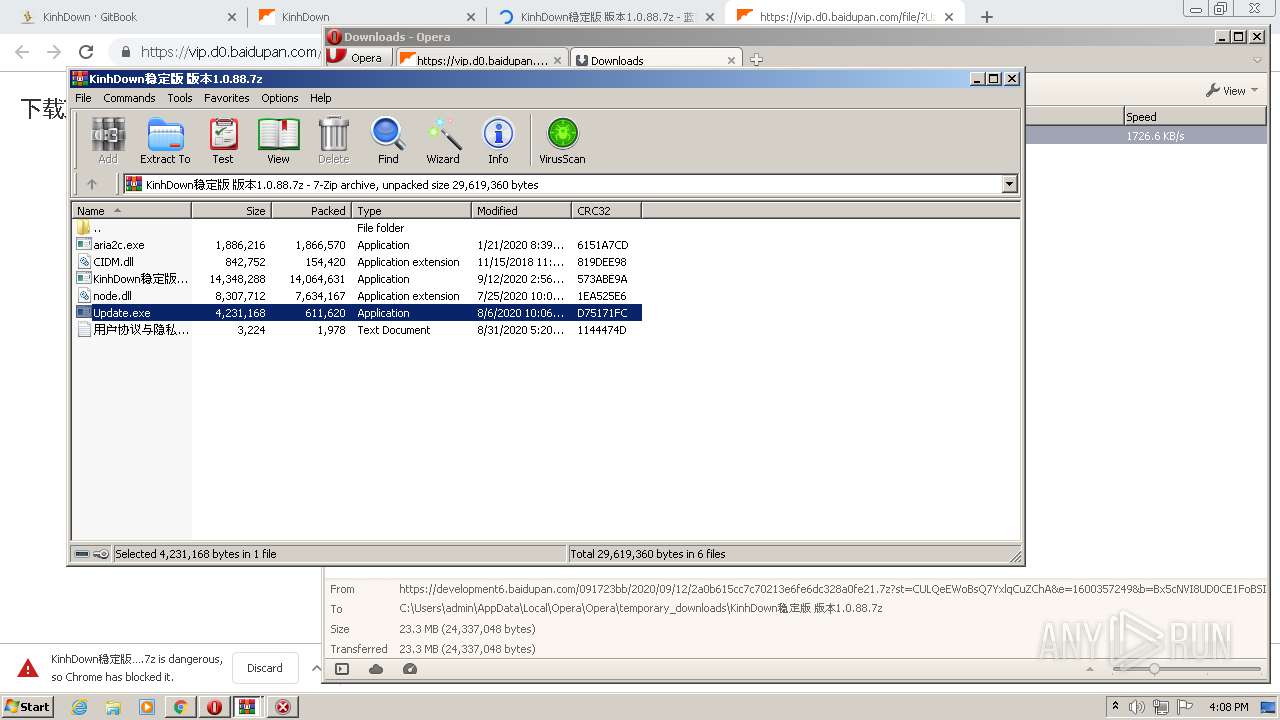Viewport: 1280px width, 720px height.
Task: Open the Favorites menu
Action: pos(227,98)
